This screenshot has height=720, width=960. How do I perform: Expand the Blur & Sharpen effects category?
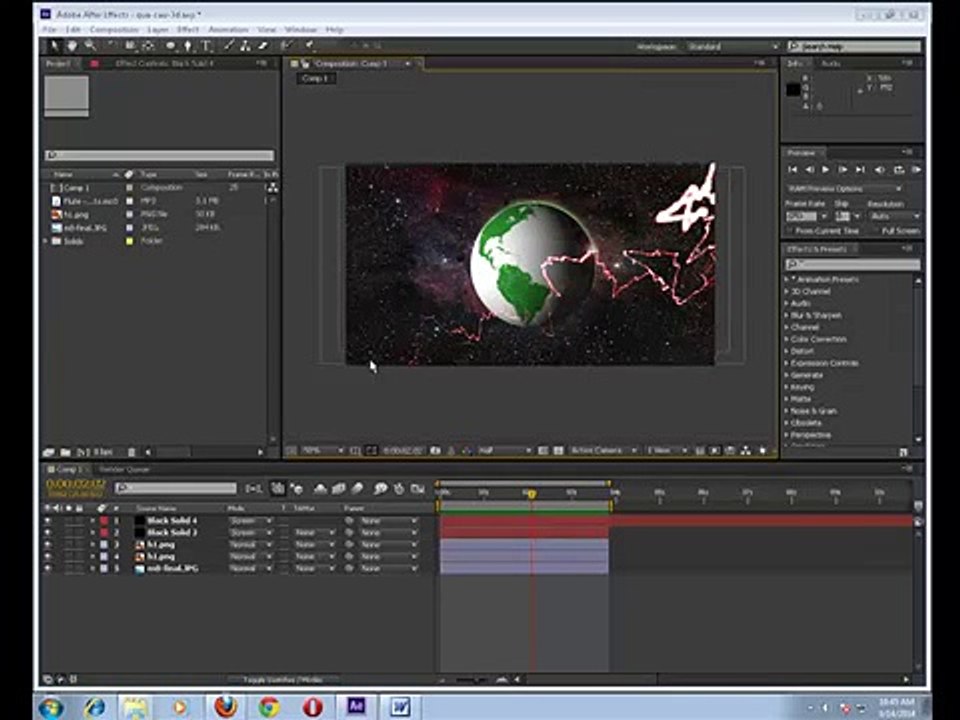(787, 315)
